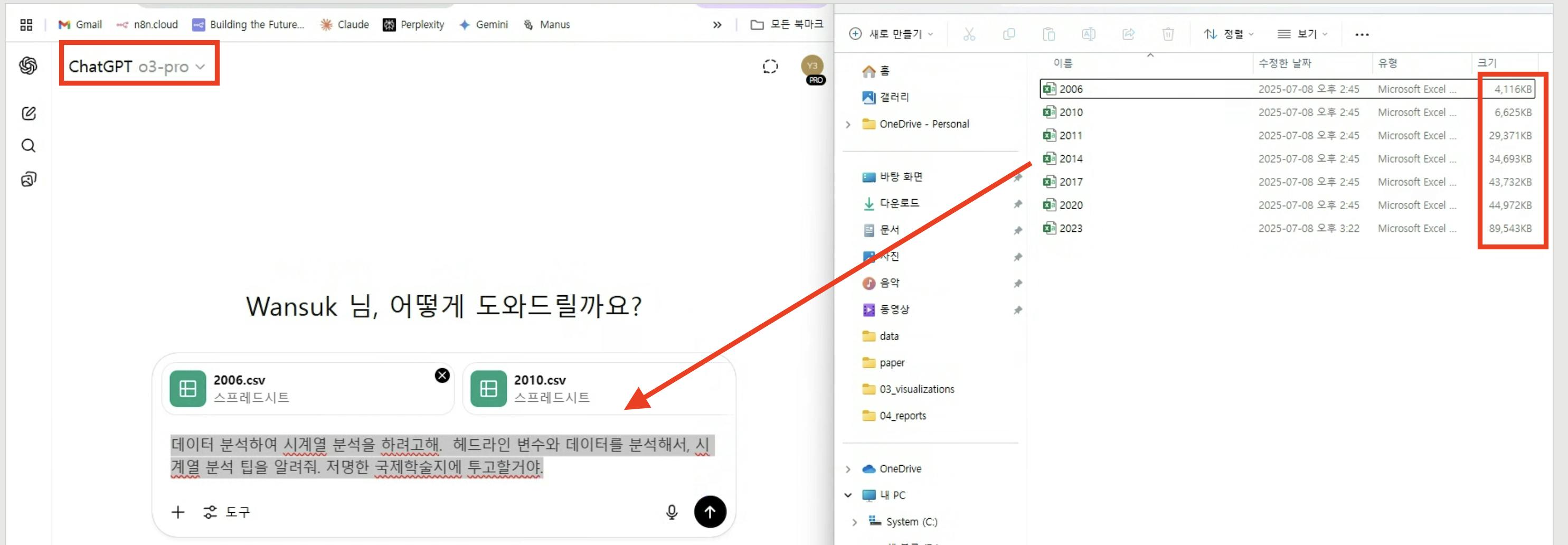Screen dimensions: 1568x545
Task: Open the data folder in navigation pane
Action: pyautogui.click(x=881, y=336)
